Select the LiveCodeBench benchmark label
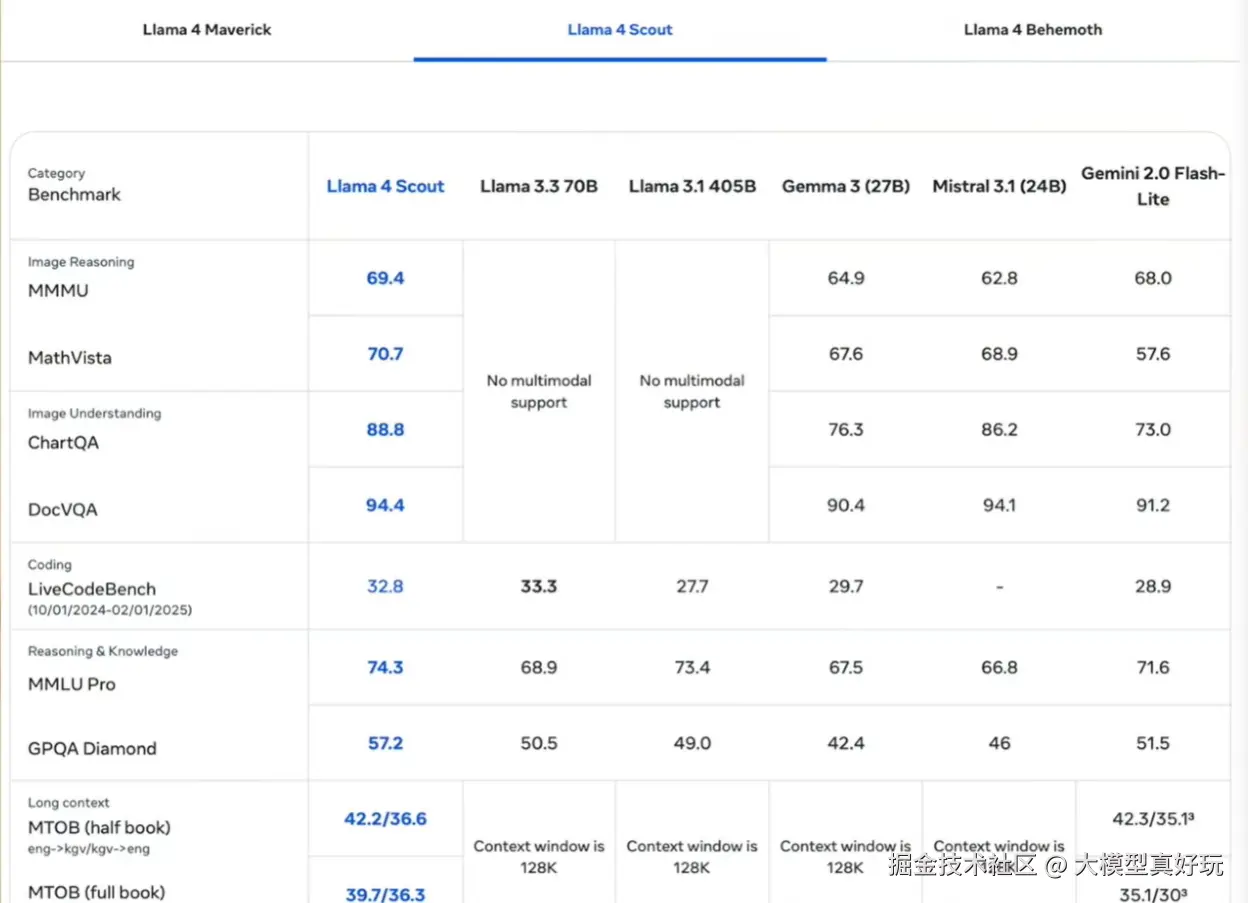Image resolution: width=1248 pixels, height=903 pixels. 92,589
